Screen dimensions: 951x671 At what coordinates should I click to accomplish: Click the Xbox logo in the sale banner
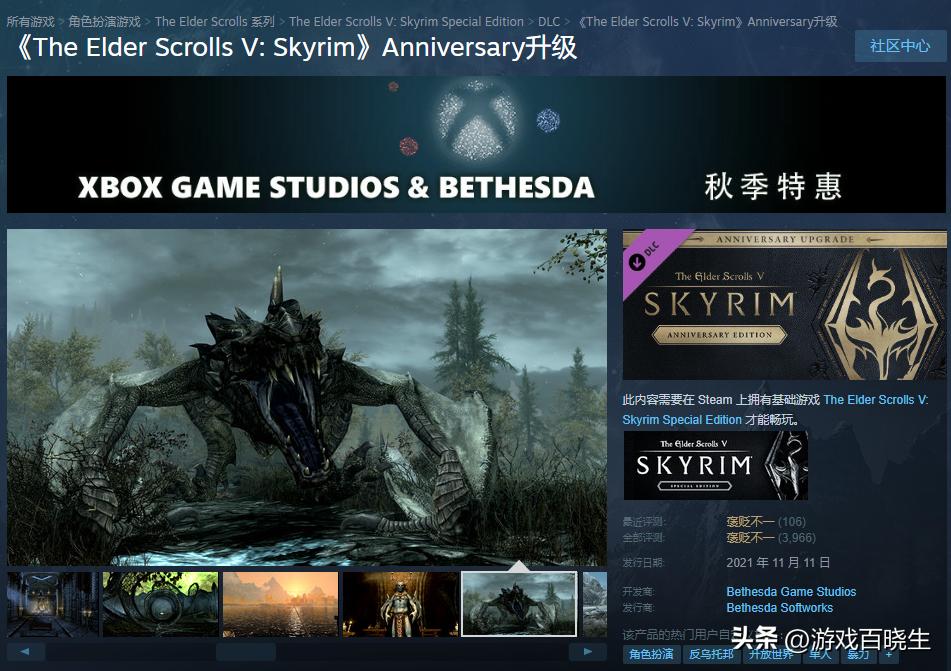[x=475, y=122]
